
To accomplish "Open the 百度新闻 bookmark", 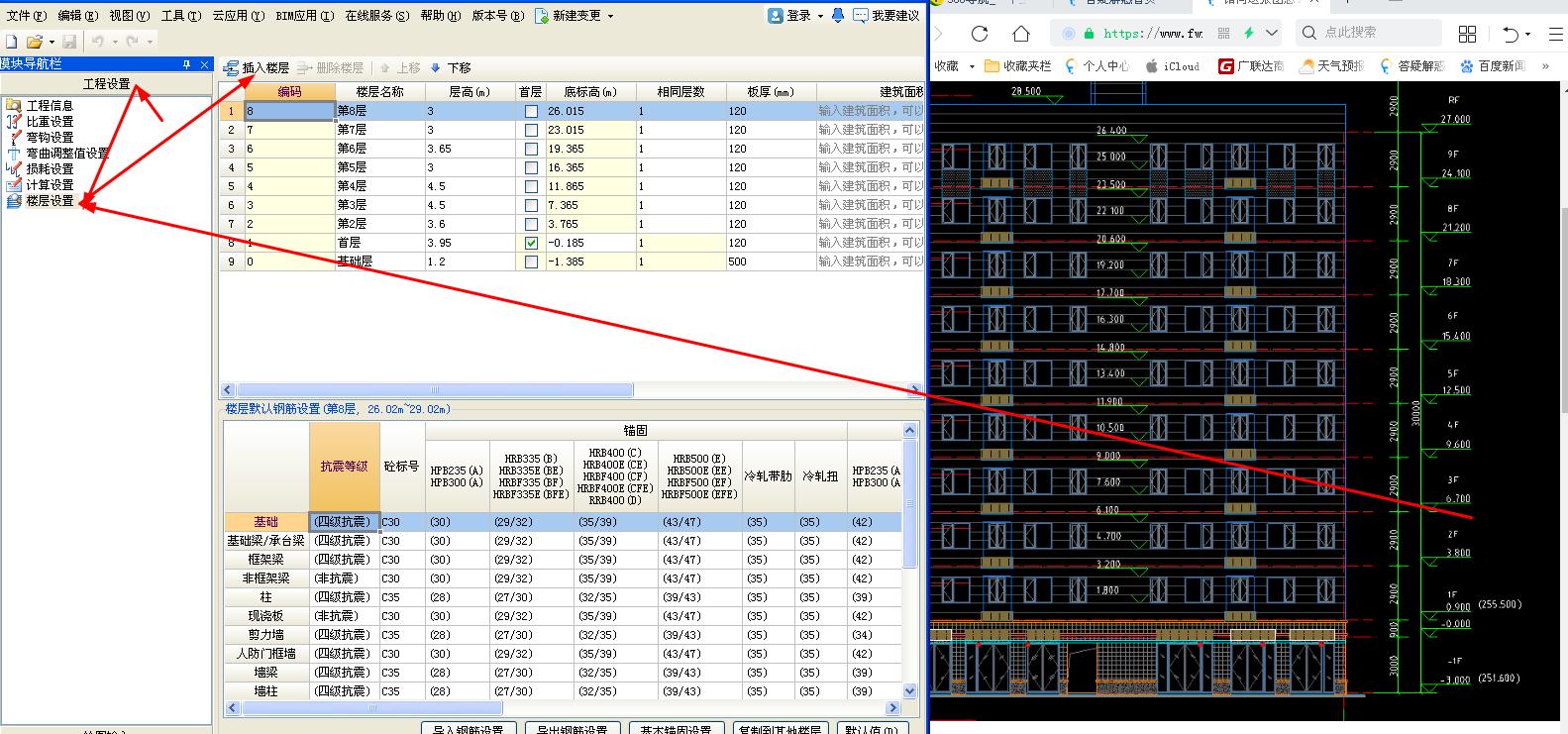I will click(1494, 66).
